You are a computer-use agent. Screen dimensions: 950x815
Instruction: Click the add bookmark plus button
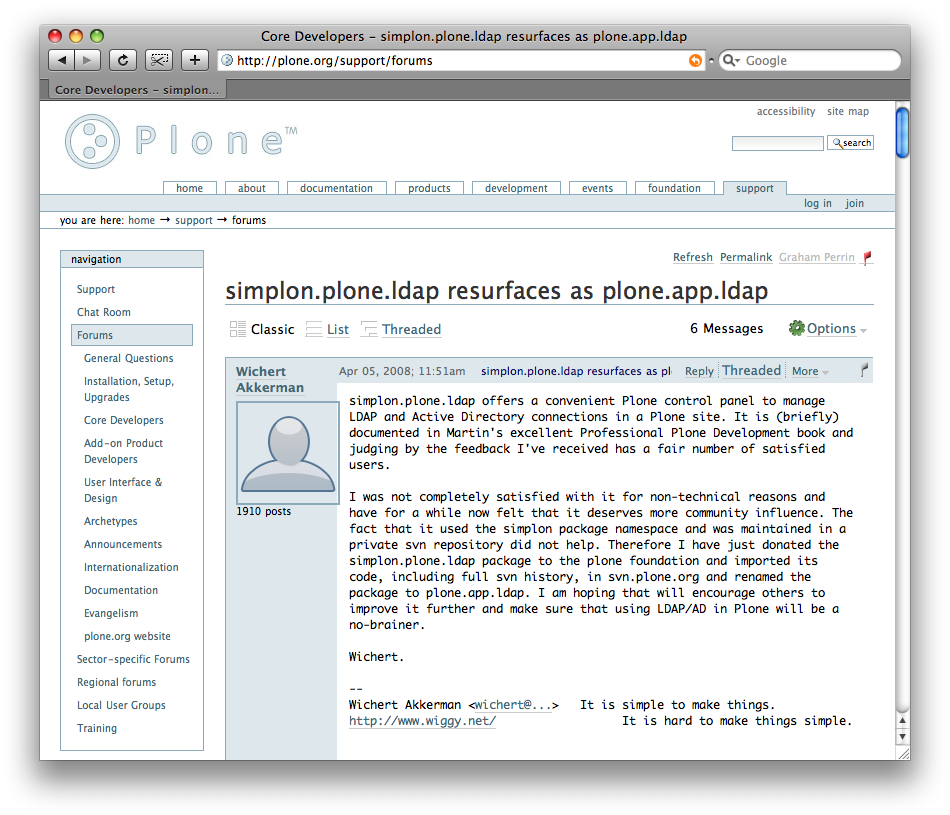[x=195, y=60]
